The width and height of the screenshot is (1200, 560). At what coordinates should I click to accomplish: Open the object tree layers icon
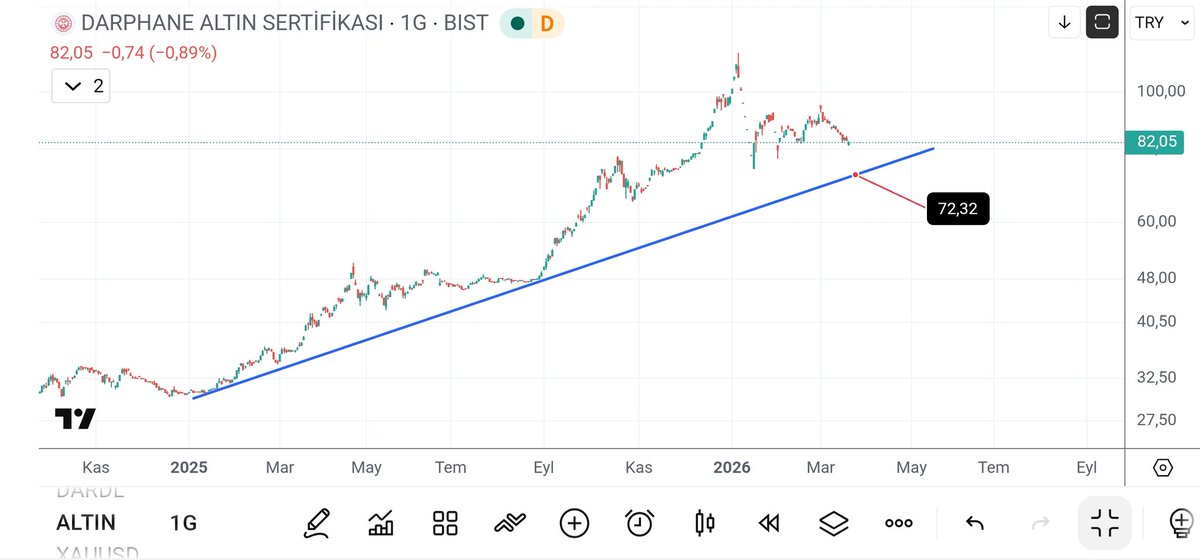point(833,522)
